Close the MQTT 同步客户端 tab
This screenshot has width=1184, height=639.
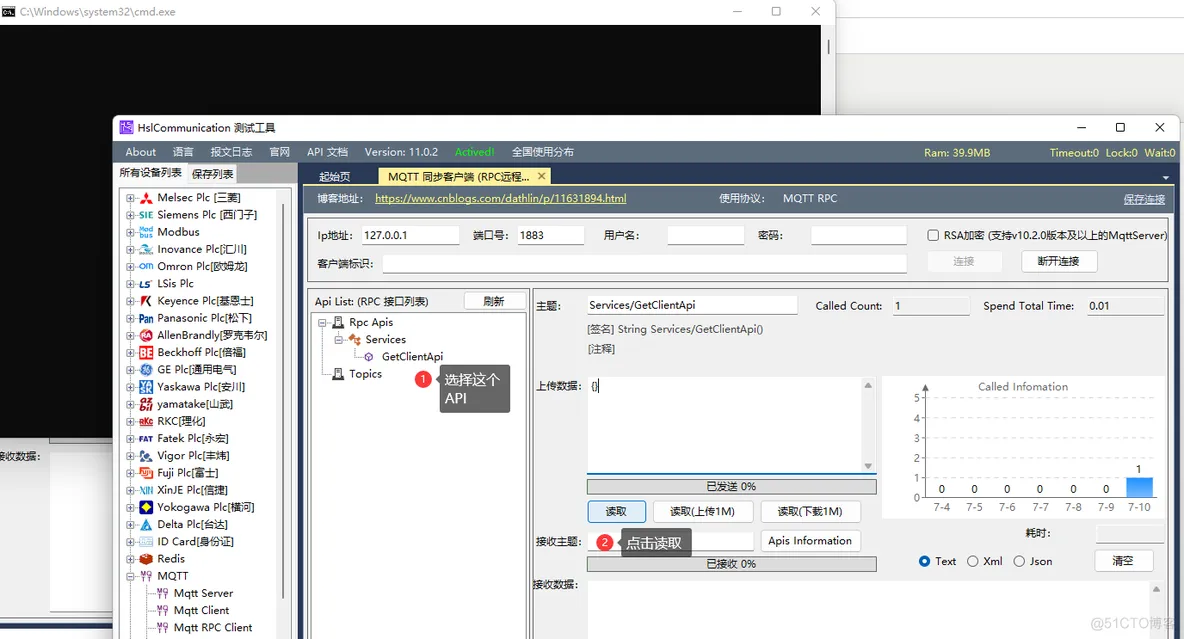pos(541,176)
